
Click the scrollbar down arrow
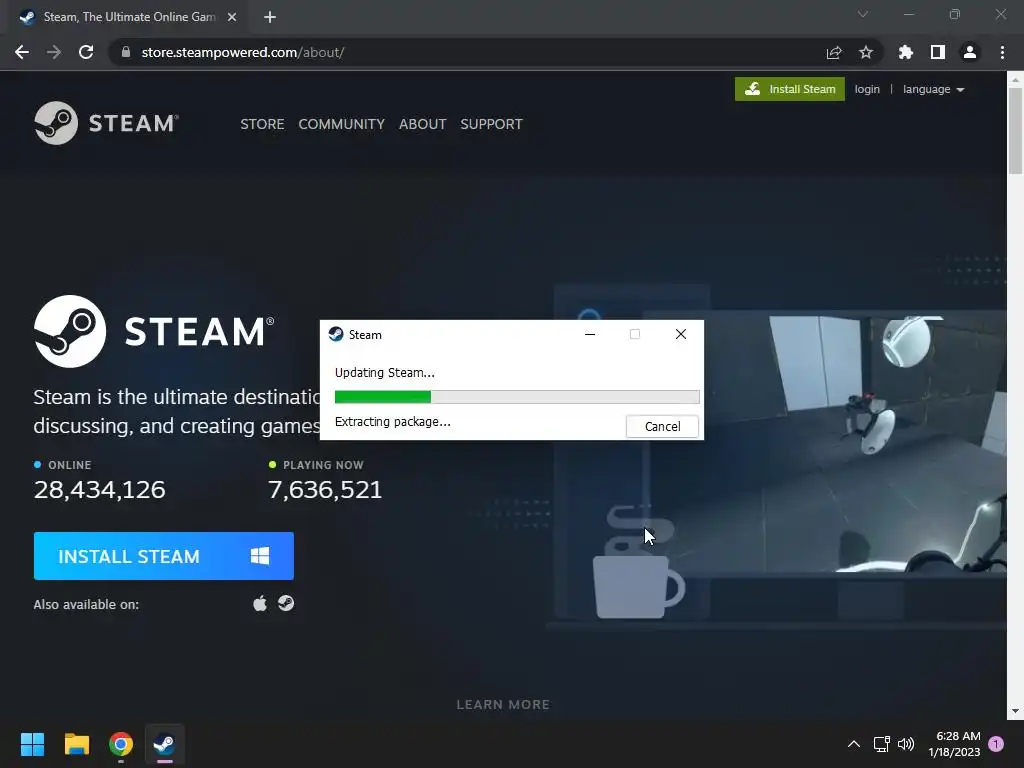click(1015, 711)
